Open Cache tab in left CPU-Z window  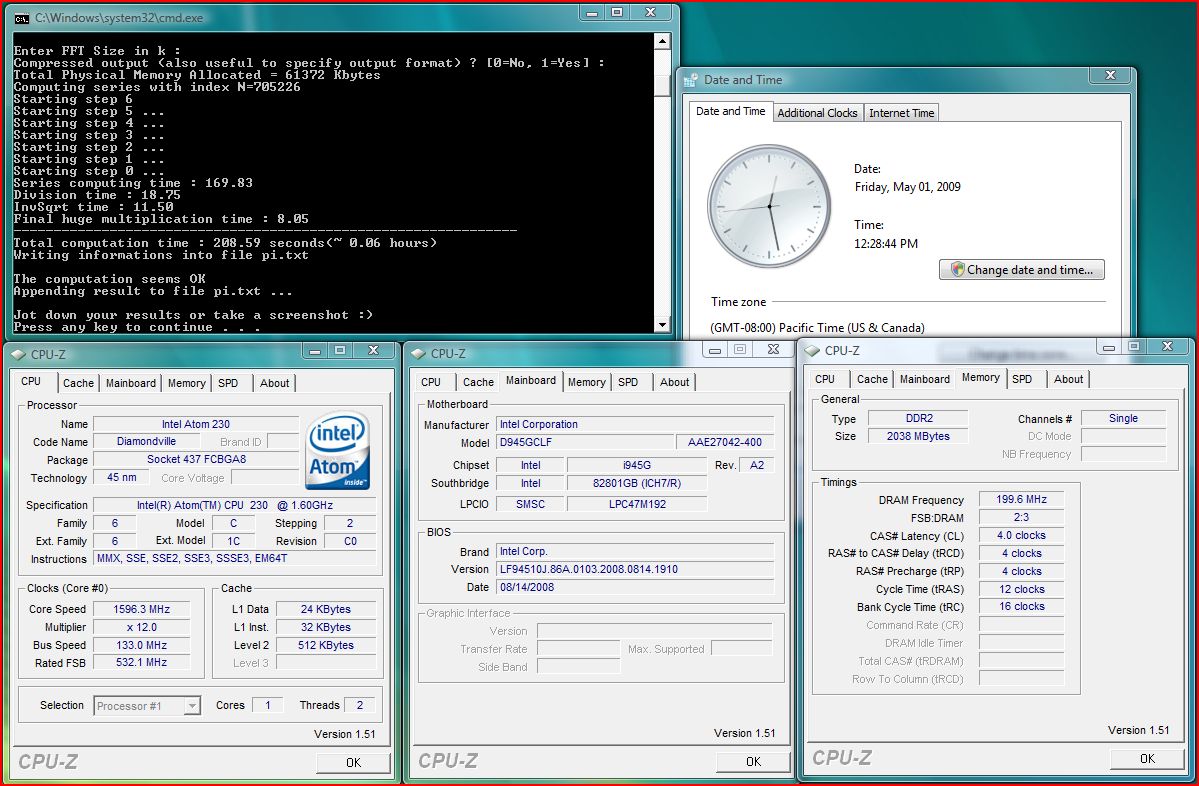[x=78, y=383]
